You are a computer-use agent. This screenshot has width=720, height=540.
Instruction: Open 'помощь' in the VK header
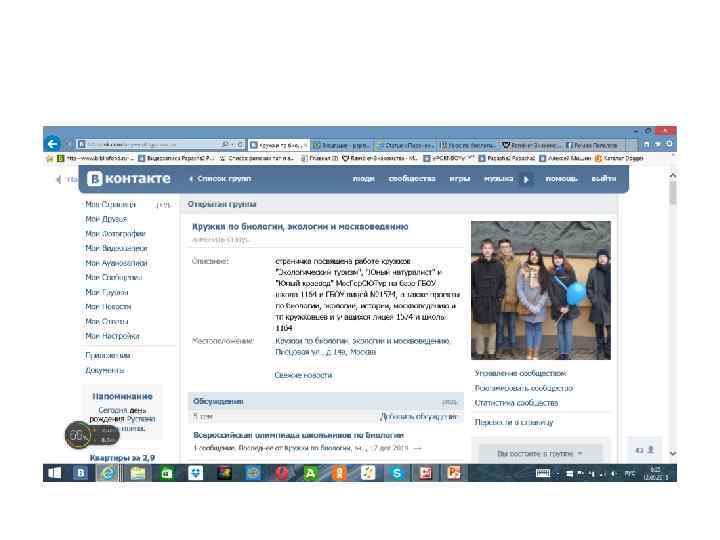coord(561,179)
